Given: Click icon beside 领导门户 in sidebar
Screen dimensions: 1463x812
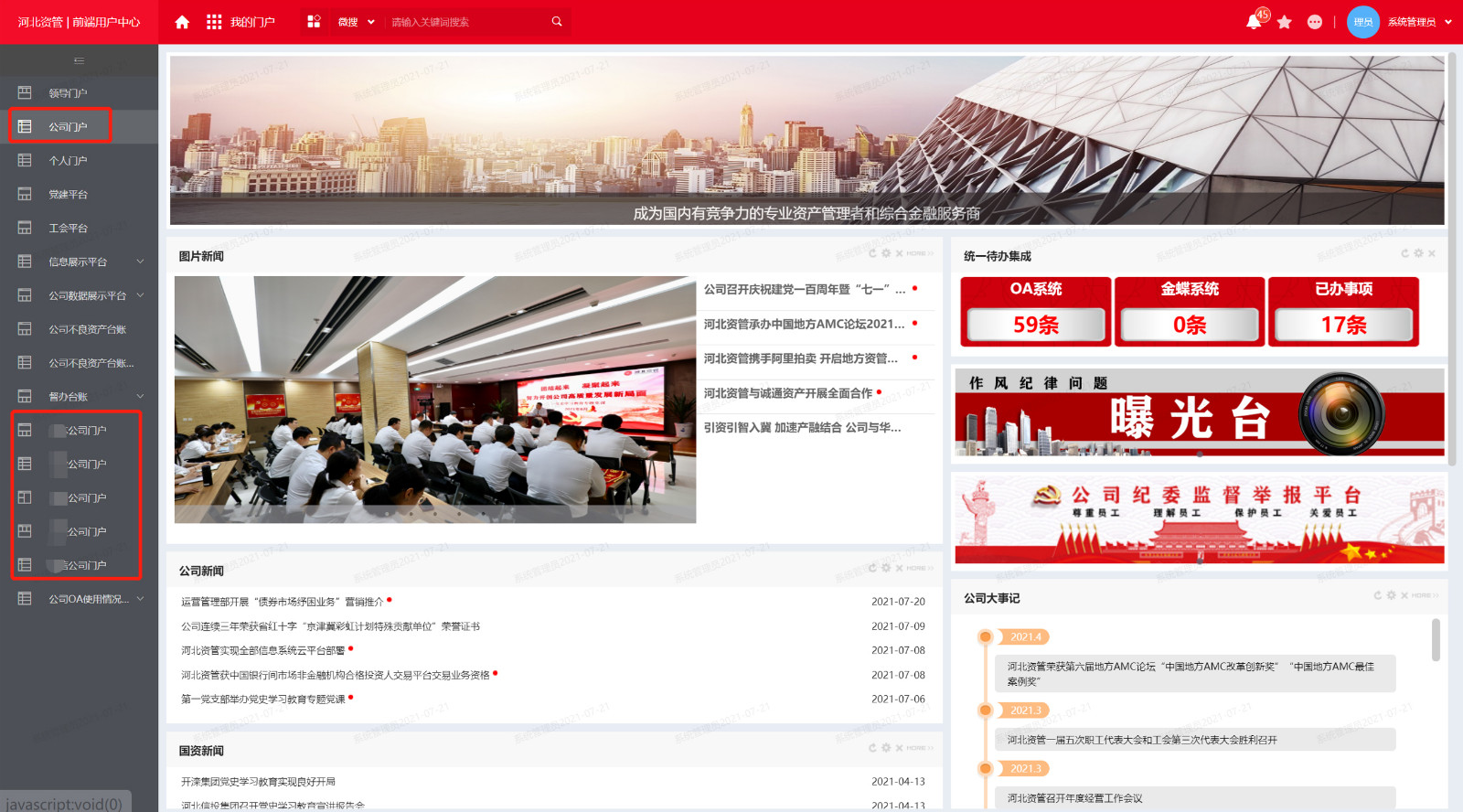Looking at the screenshot, I should (25, 92).
